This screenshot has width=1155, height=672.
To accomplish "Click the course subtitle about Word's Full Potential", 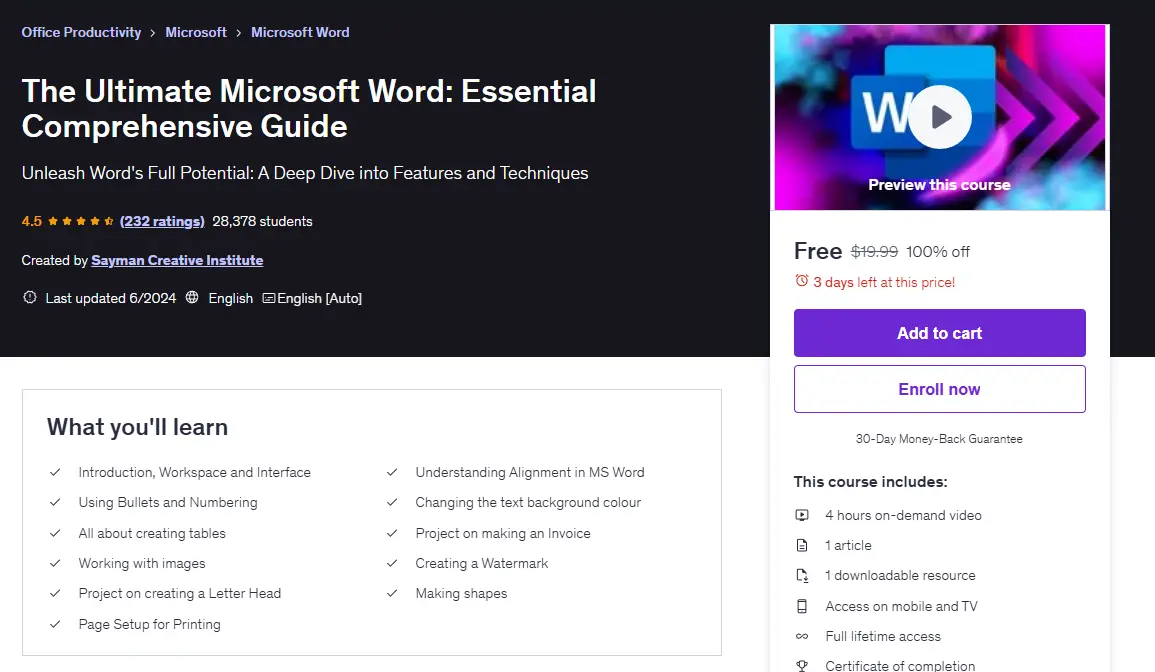I will (x=305, y=173).
